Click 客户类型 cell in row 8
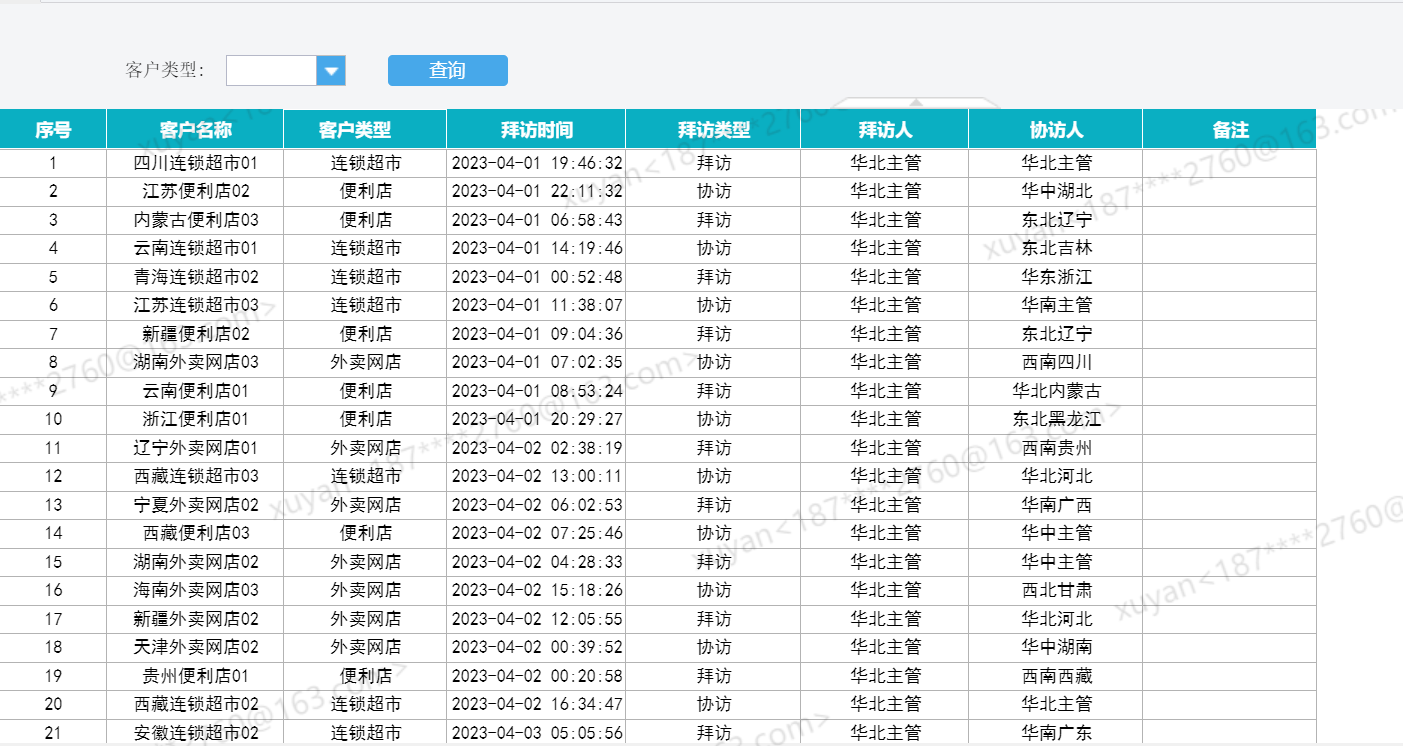Image resolution: width=1403 pixels, height=746 pixels. 365,362
